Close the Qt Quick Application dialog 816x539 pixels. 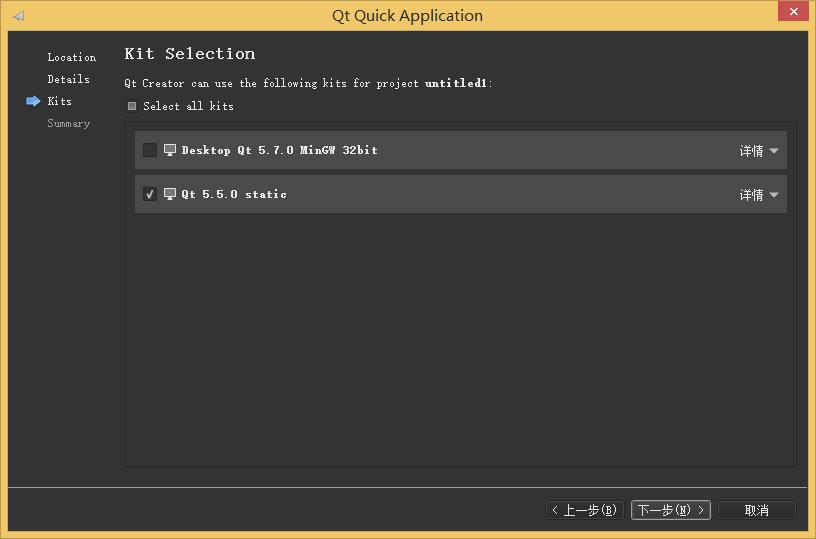[793, 11]
